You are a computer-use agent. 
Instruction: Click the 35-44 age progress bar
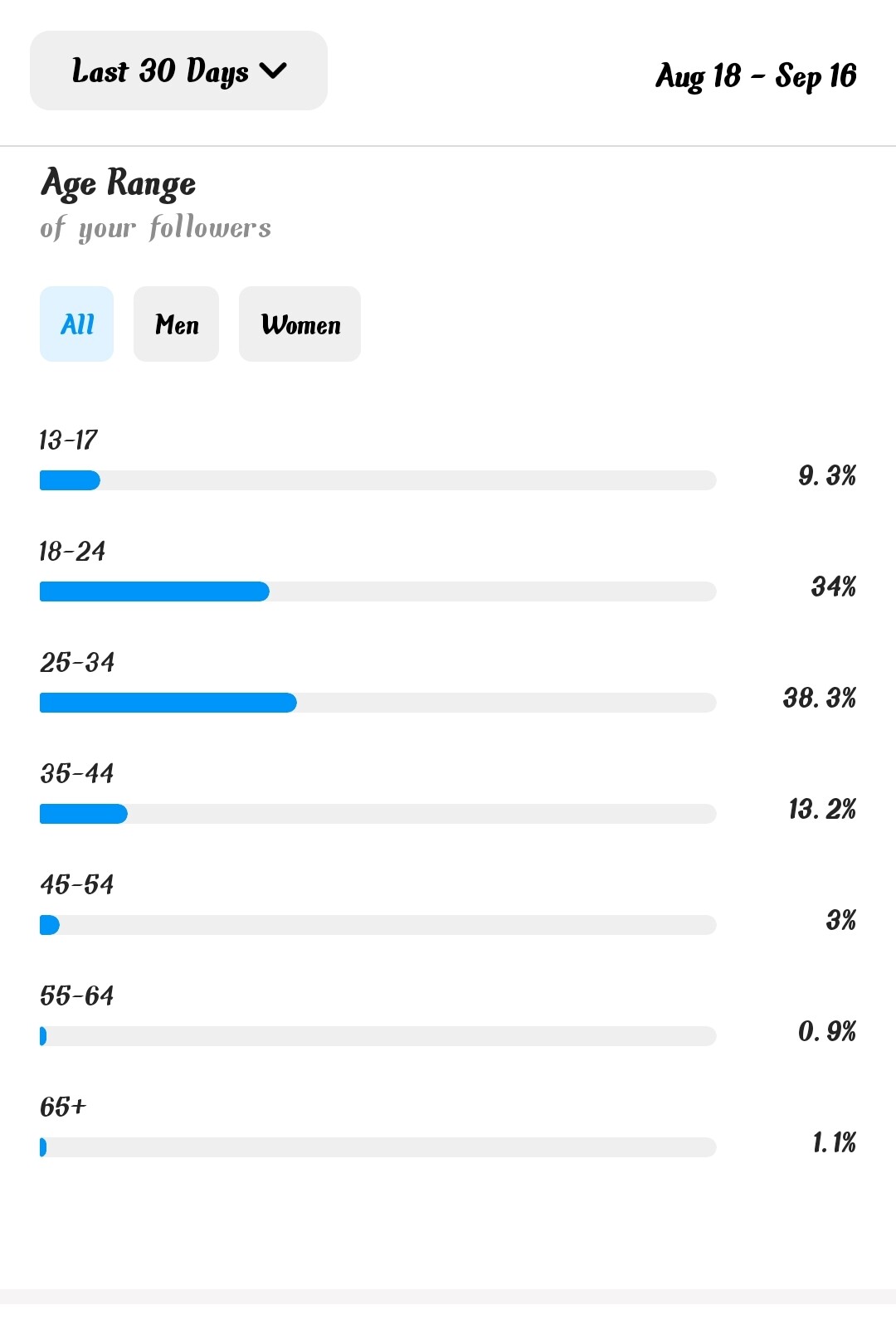[377, 814]
